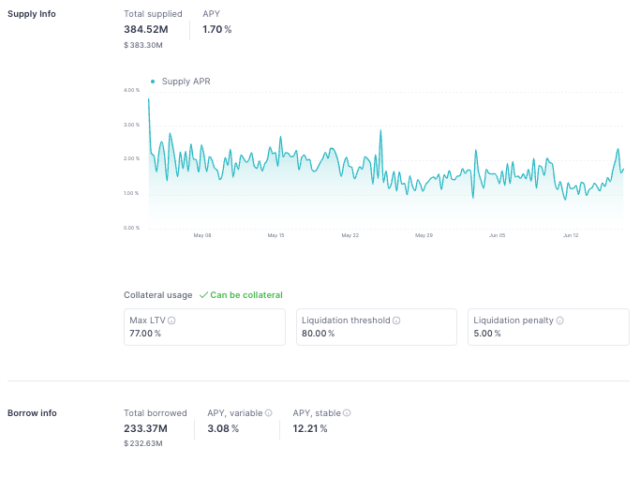This screenshot has width=640, height=477.
Task: Click the Jun 05 date on chart axis
Action: tap(497, 236)
